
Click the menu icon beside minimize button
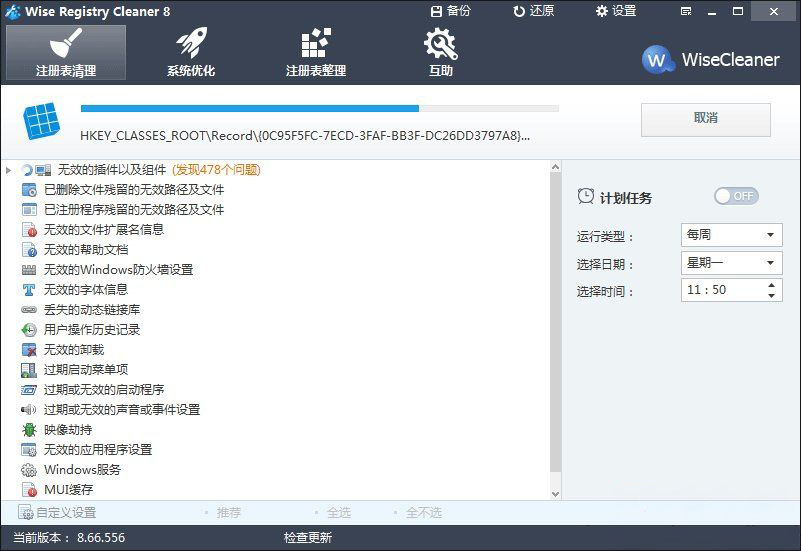(686, 11)
